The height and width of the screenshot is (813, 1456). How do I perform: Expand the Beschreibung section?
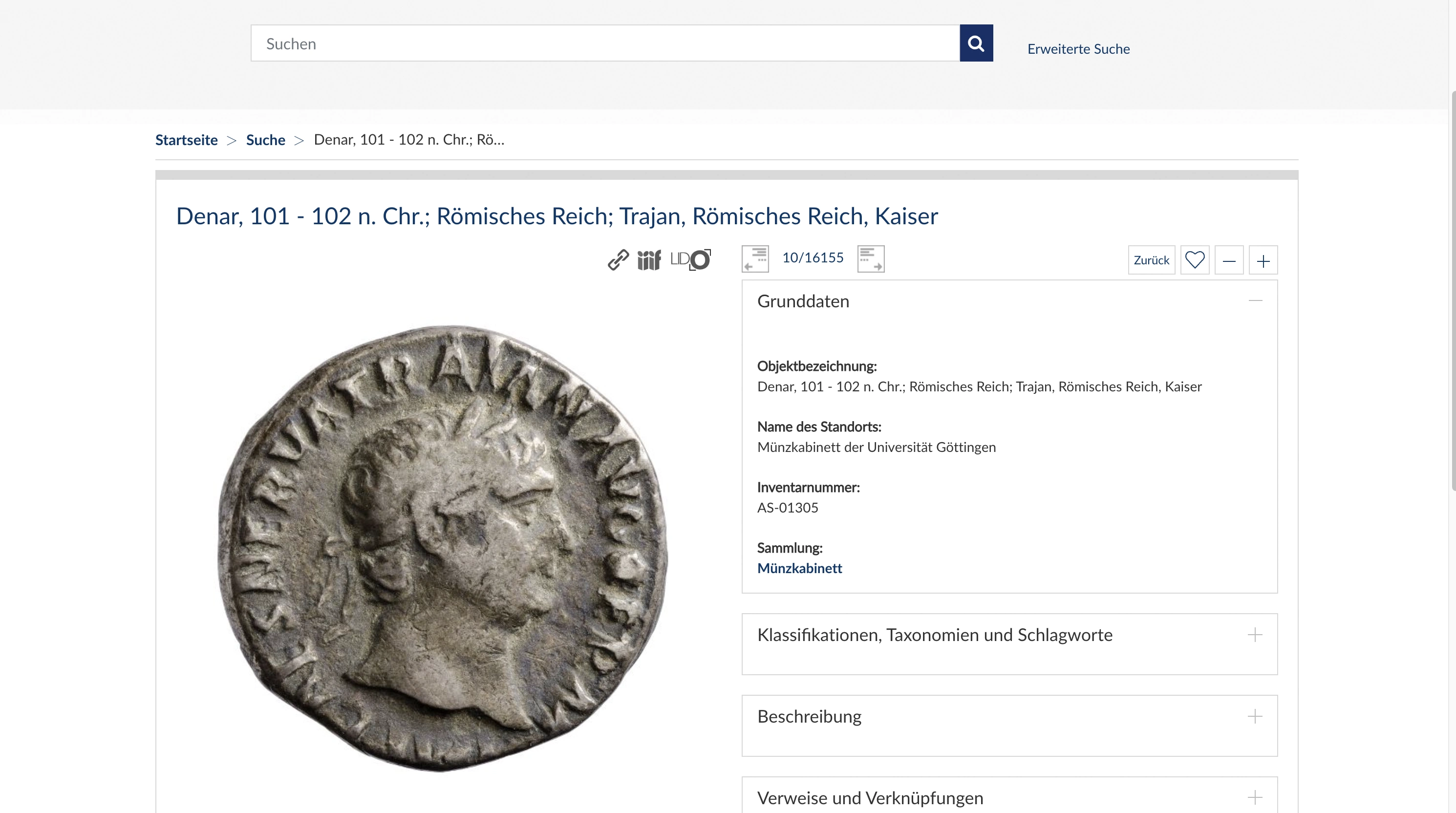click(x=1255, y=716)
